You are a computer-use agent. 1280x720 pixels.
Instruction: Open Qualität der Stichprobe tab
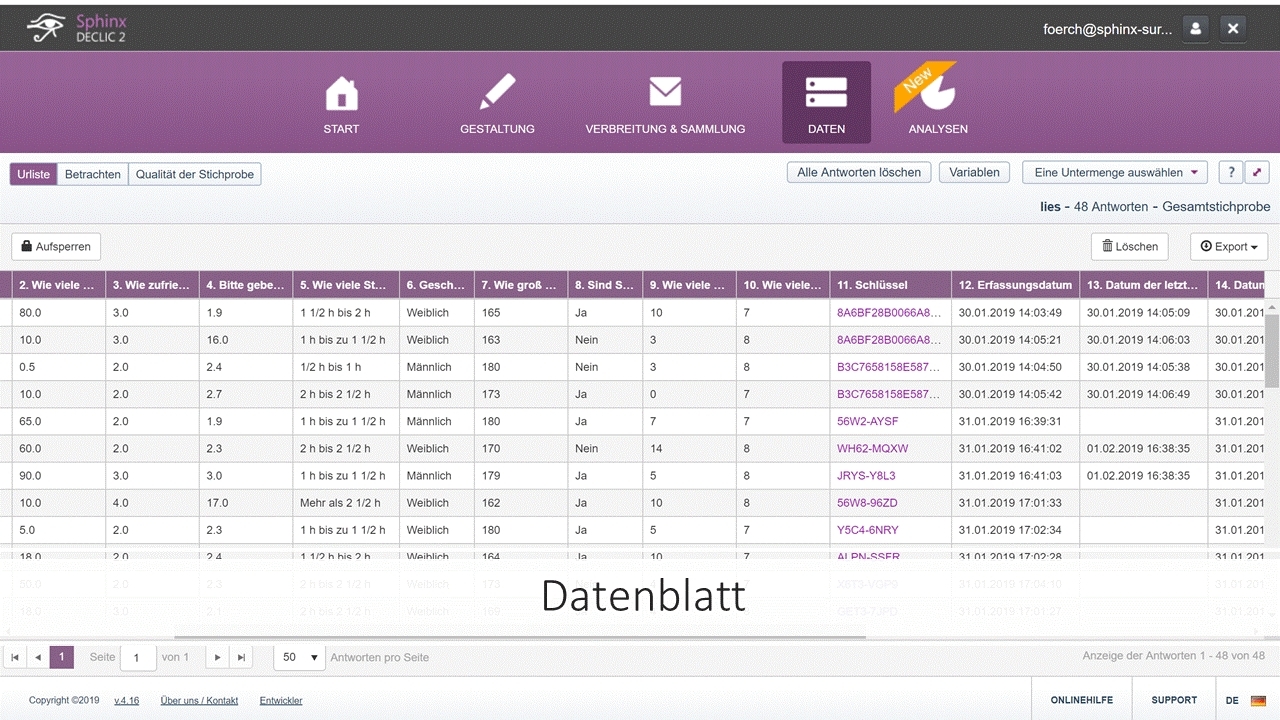click(195, 174)
